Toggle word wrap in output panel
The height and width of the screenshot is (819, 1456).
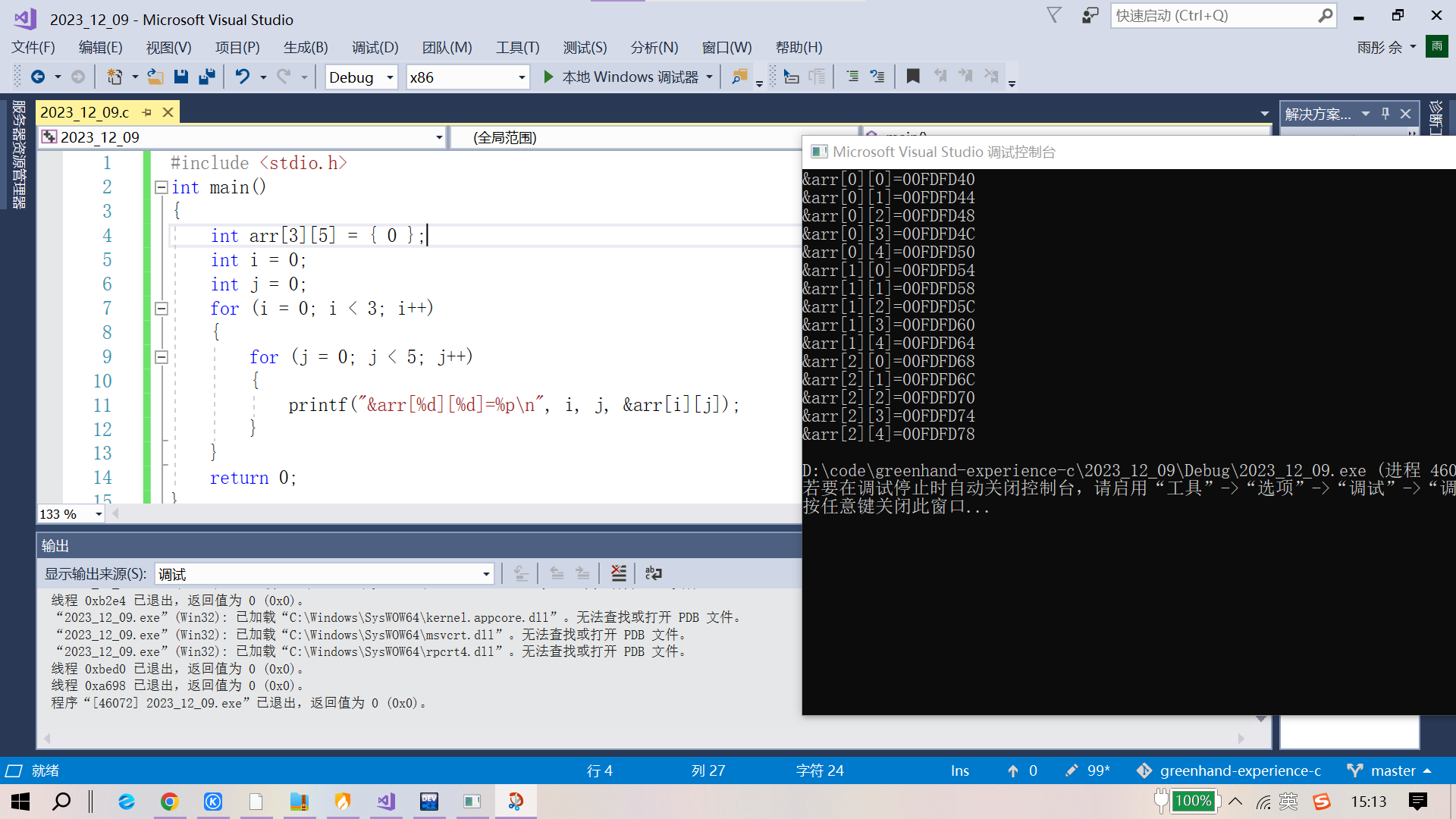[x=653, y=573]
